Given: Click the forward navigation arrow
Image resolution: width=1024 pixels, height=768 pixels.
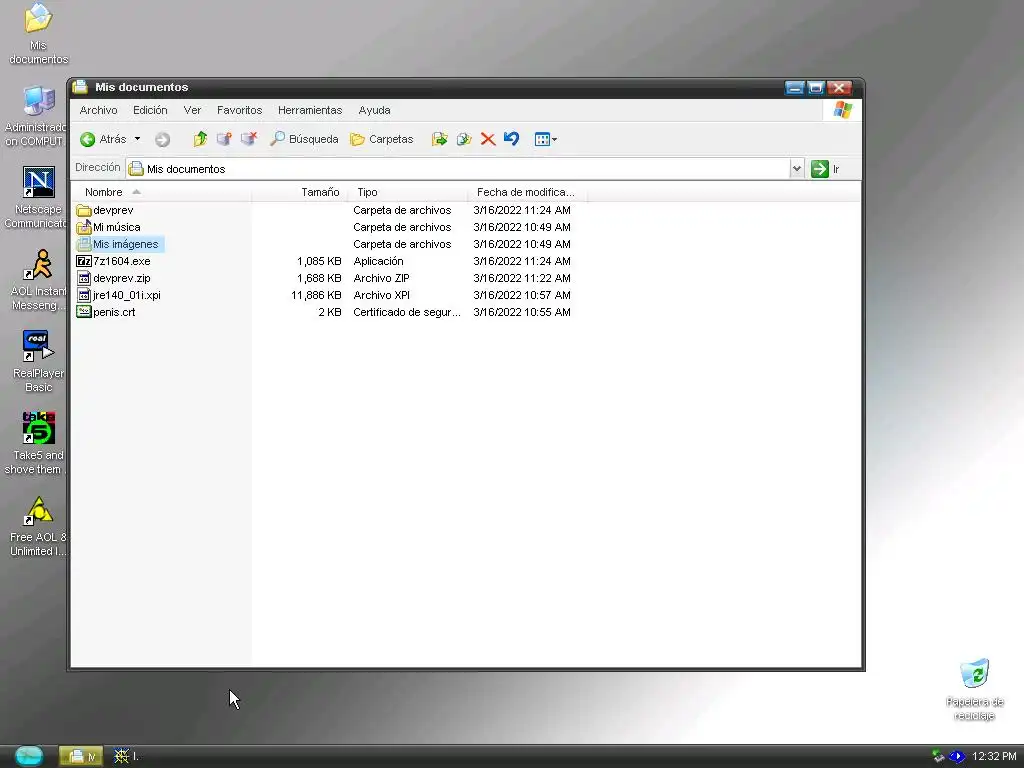Looking at the screenshot, I should click(x=163, y=139).
